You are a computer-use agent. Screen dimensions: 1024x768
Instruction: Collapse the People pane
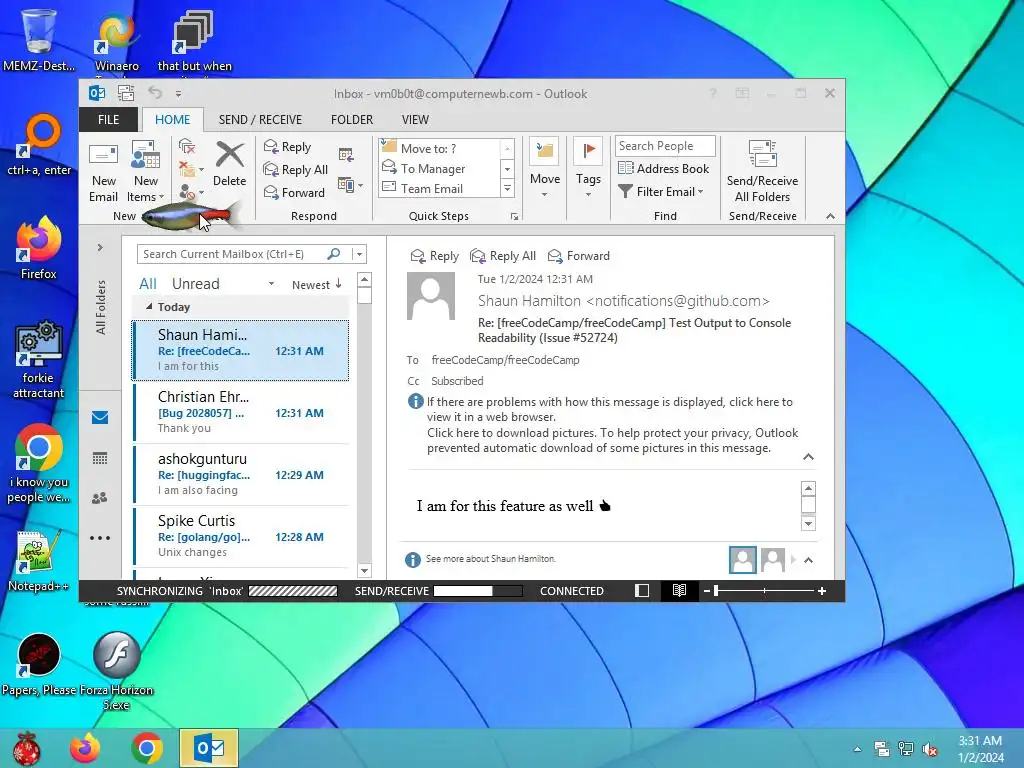click(808, 560)
